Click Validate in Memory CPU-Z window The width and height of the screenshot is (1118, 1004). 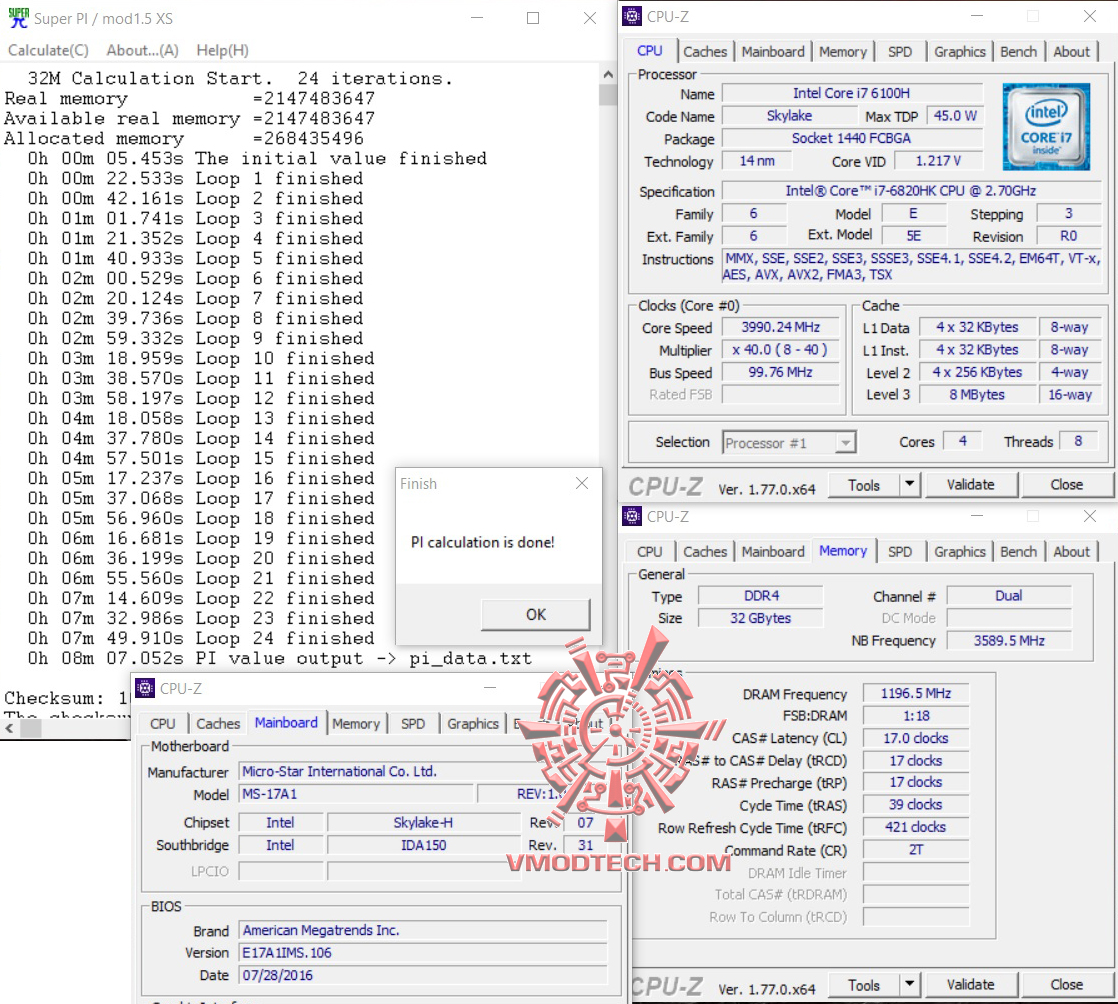tap(970, 985)
